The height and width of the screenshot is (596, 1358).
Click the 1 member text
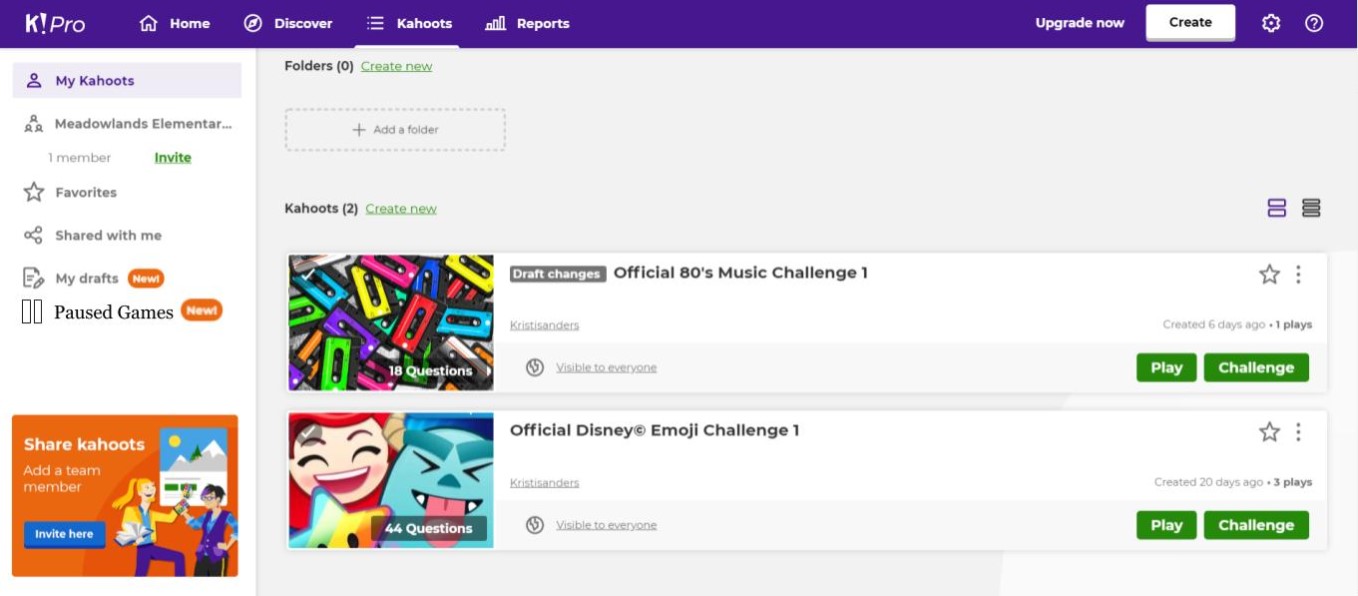pyautogui.click(x=80, y=157)
